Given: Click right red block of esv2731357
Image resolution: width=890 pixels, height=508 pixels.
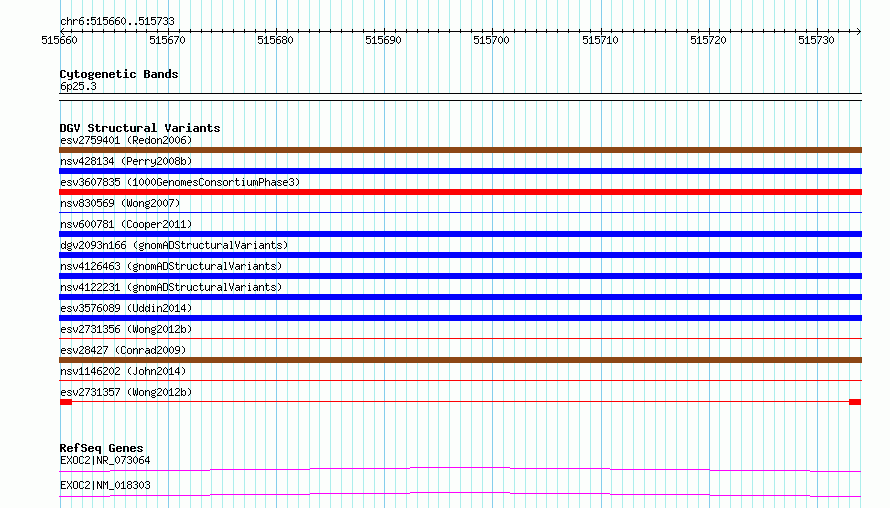Looking at the screenshot, I should point(855,402).
